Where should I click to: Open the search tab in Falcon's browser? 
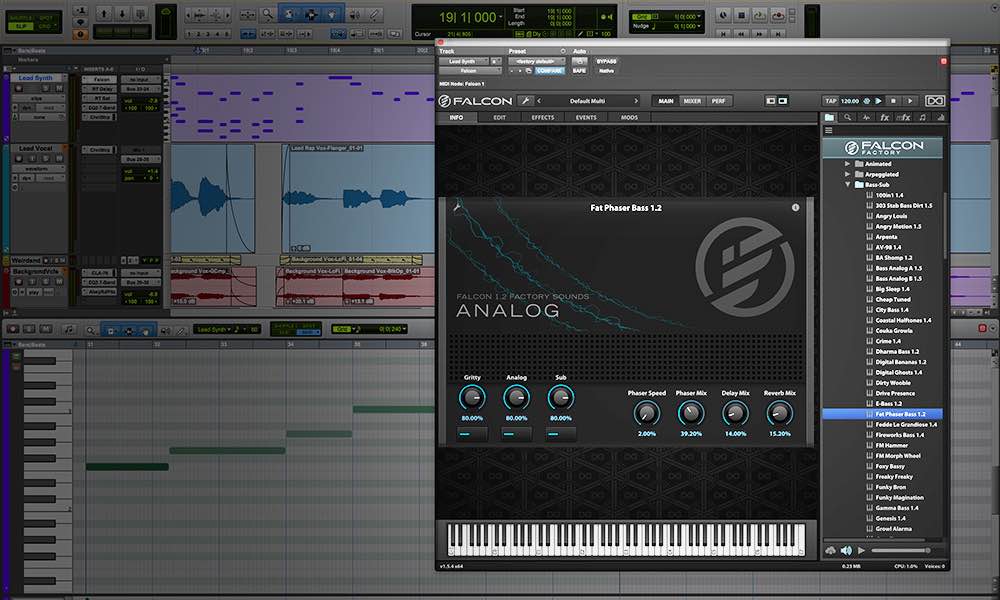click(848, 117)
